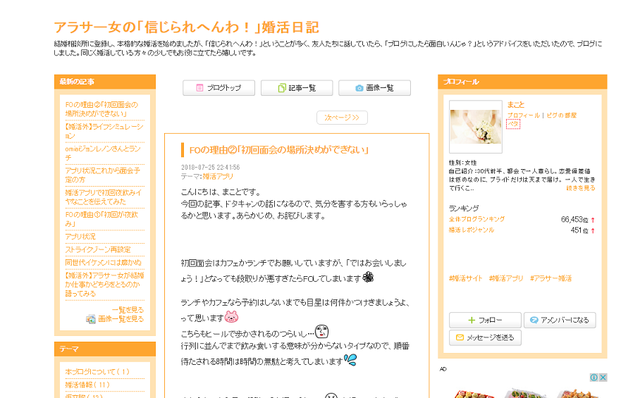
Task: Click the blue sweat-drops emoji after 考えてしまいます
Action: point(351,359)
